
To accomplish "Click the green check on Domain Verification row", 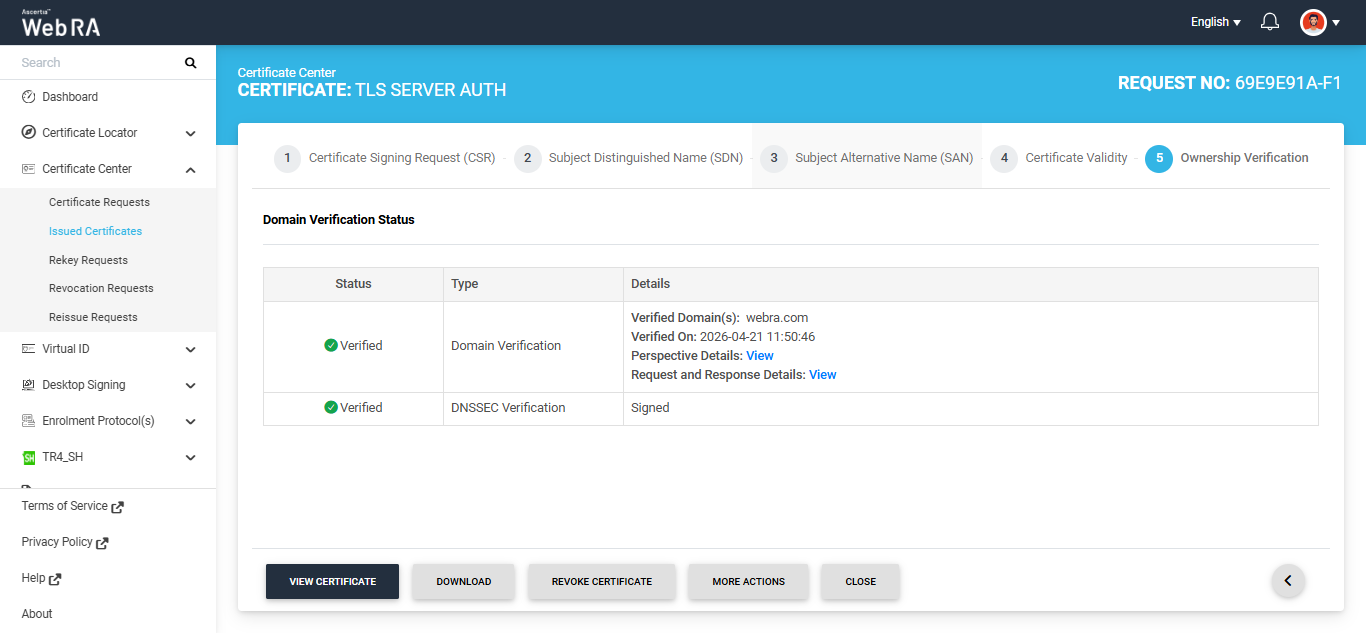I will coord(331,345).
